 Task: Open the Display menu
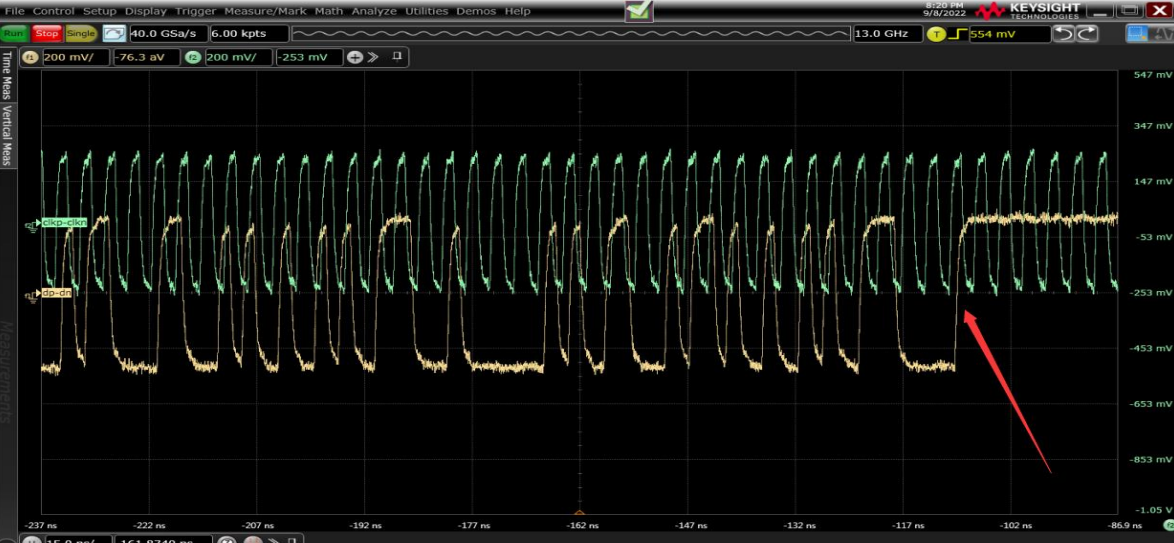(146, 11)
